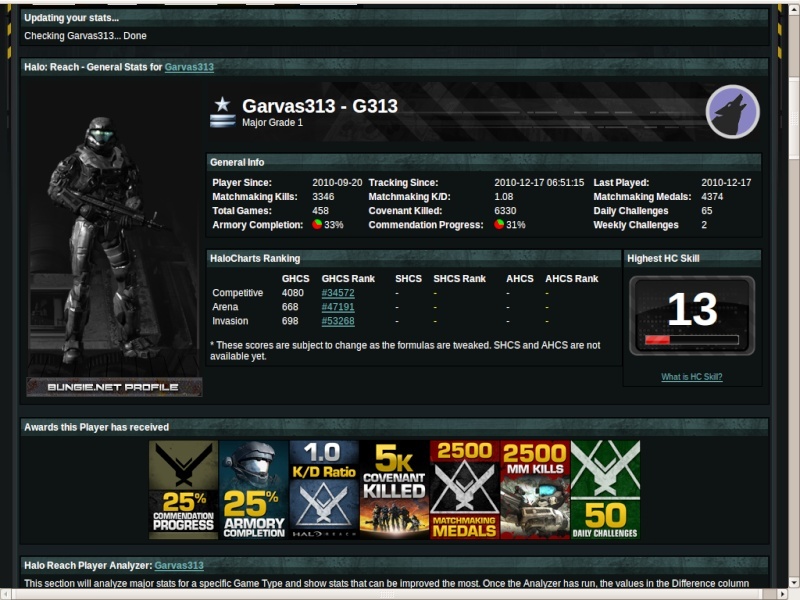Click the 'Awards this Player has received' heading
The width and height of the screenshot is (800, 600).
point(96,428)
